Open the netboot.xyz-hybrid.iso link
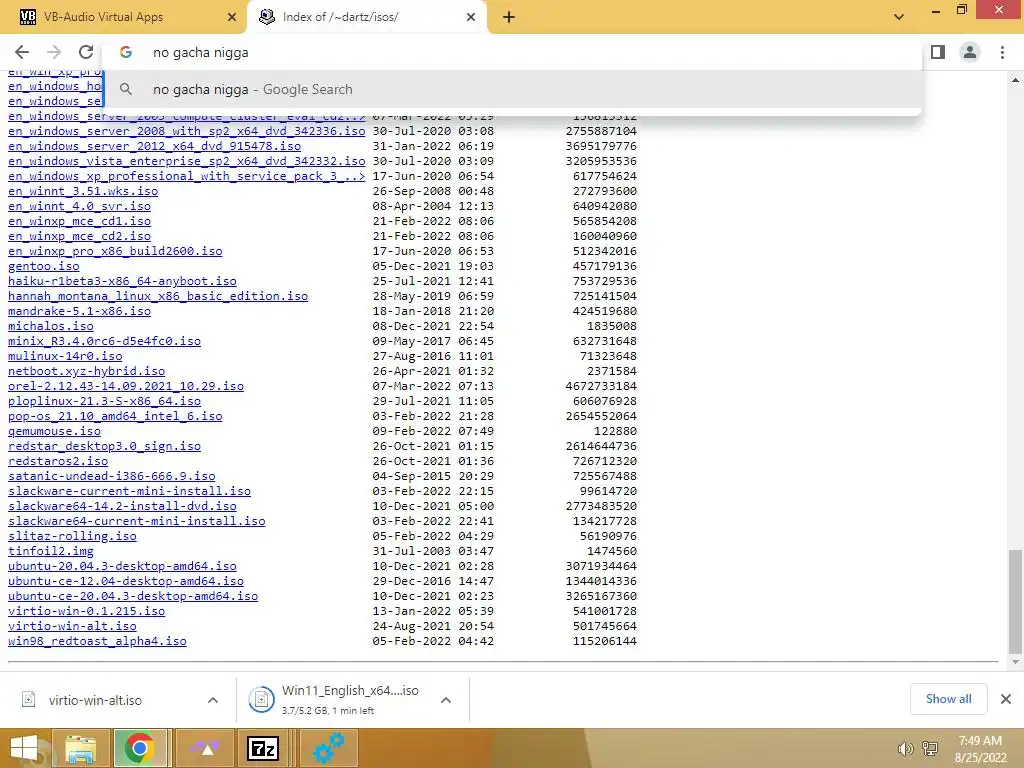This screenshot has width=1024, height=768. [87, 372]
